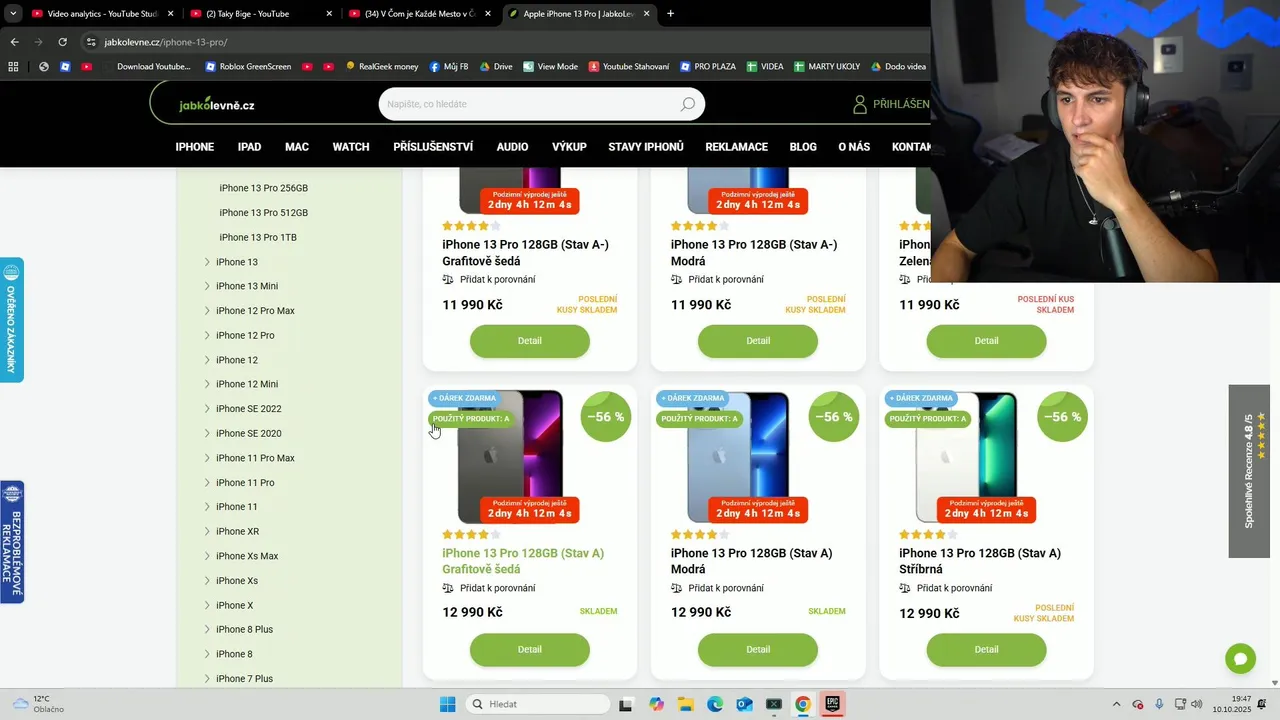Open the Epic Games launcher in the taskbar
Viewport: 1280px width, 720px height.
click(831, 704)
